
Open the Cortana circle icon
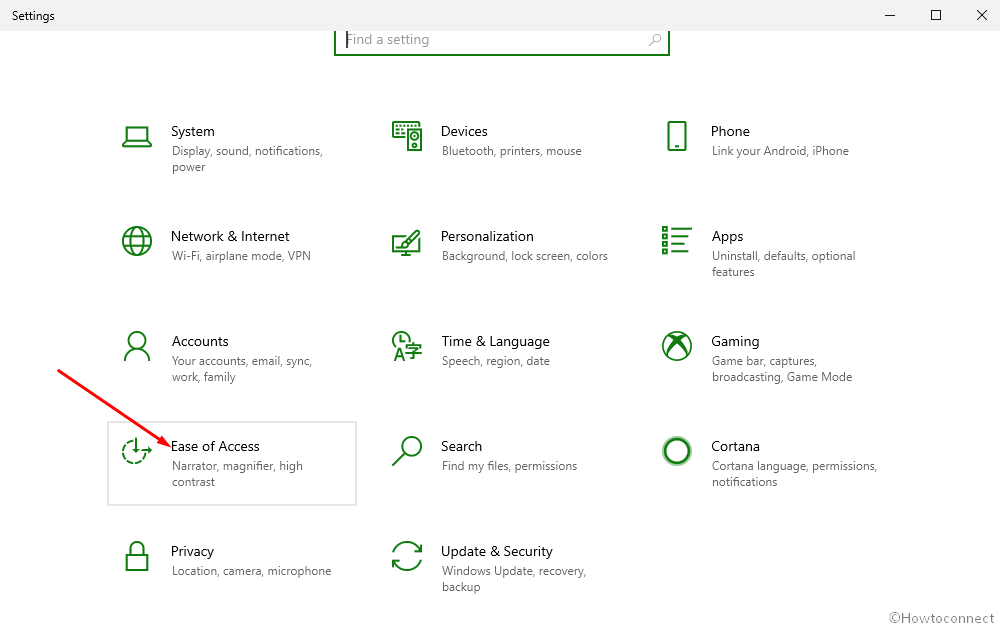pos(677,451)
